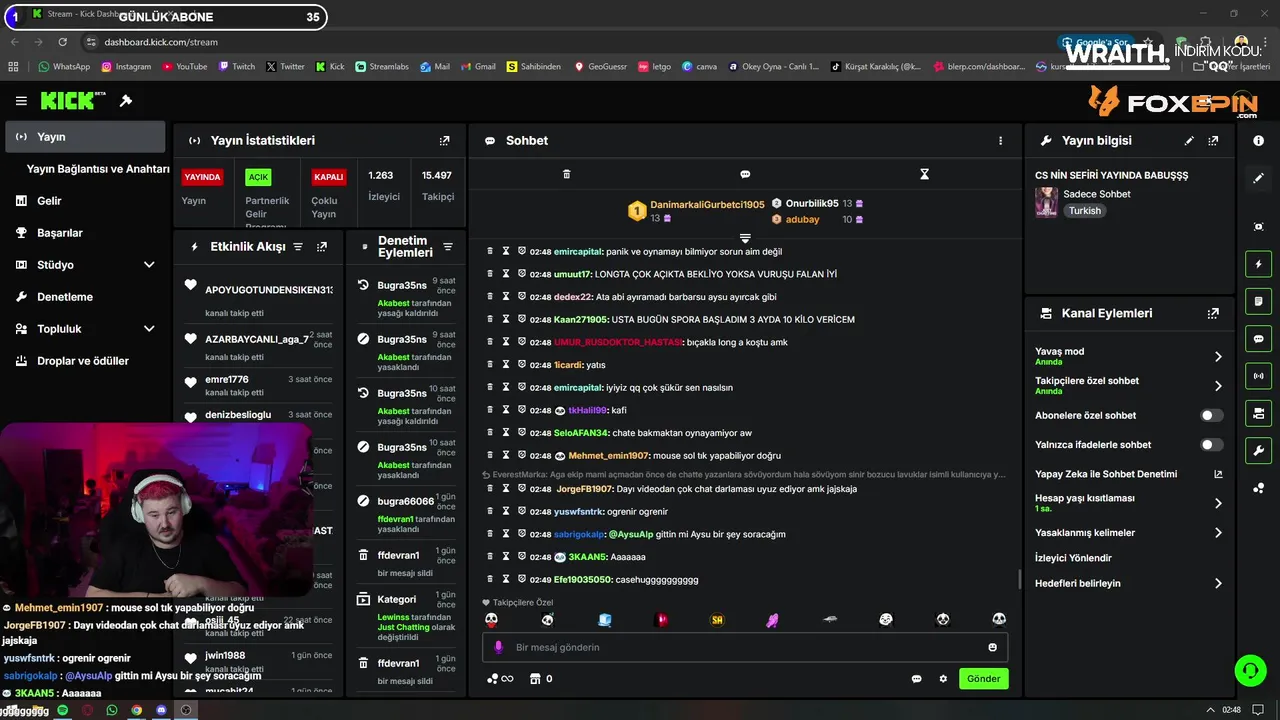Timeout user 1icardi with hourglass icon
The image size is (1280, 720).
[506, 365]
